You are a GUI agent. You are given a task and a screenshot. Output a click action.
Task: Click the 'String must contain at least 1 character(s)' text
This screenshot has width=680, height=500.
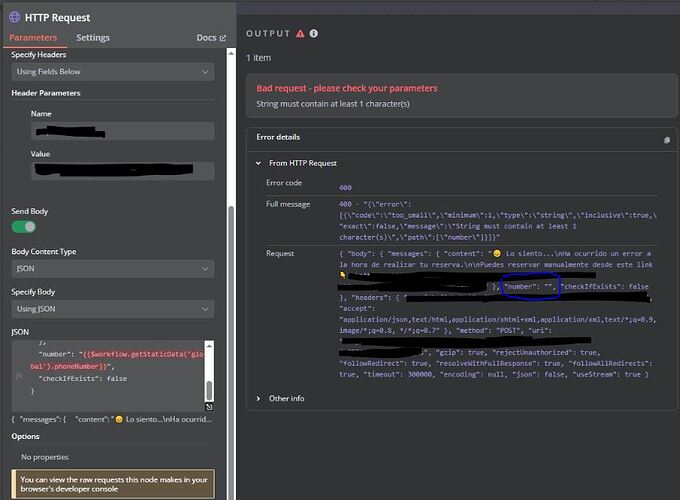click(x=333, y=104)
